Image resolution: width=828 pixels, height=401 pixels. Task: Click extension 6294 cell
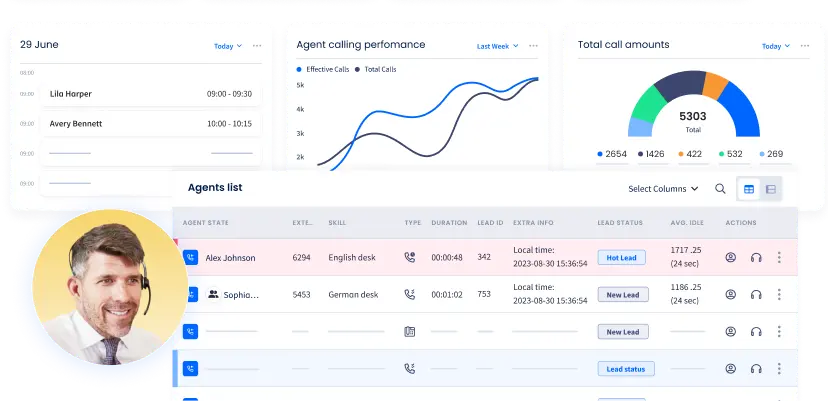pyautogui.click(x=302, y=257)
